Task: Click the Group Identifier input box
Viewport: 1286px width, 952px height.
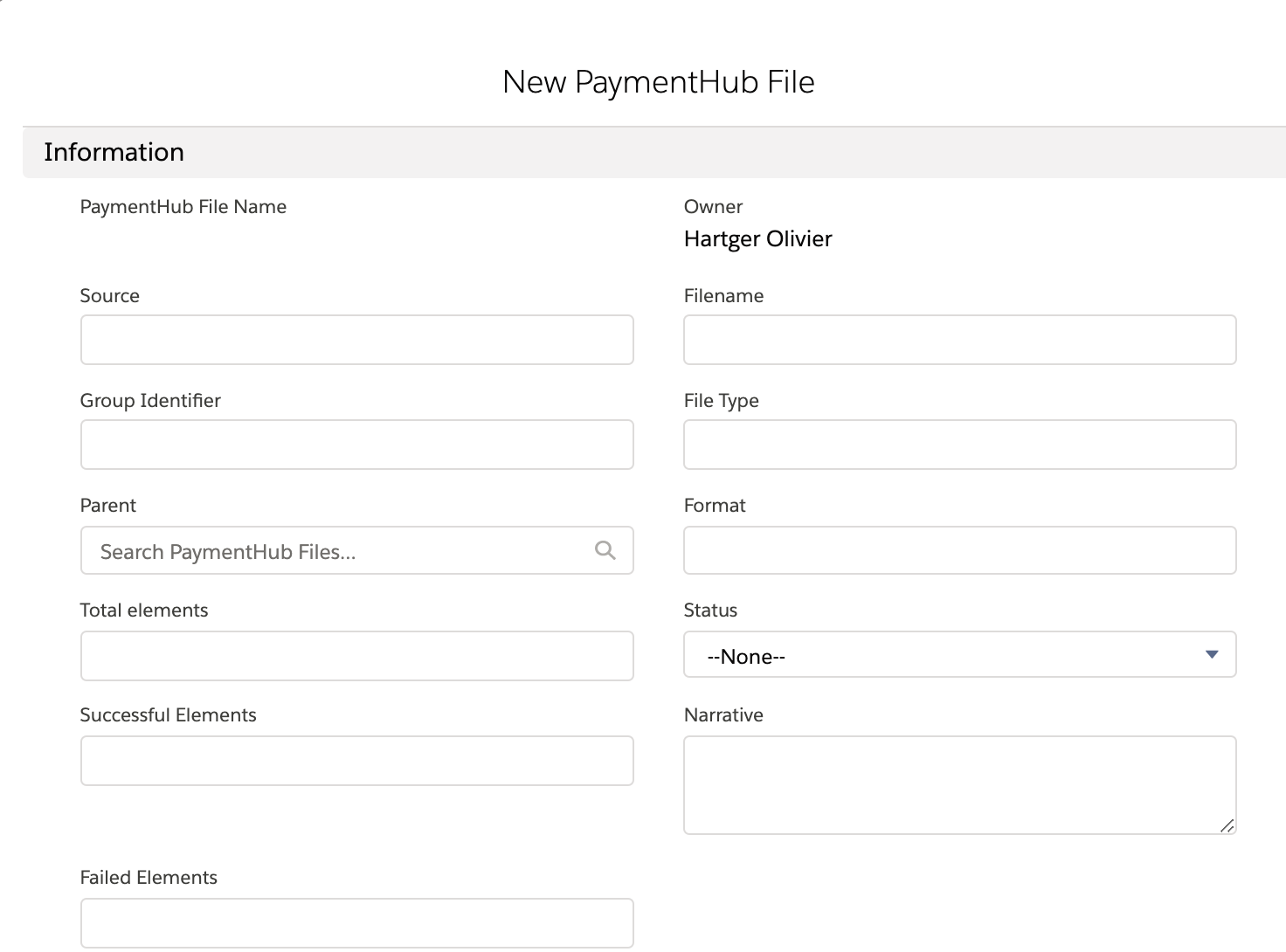Action: tap(356, 445)
